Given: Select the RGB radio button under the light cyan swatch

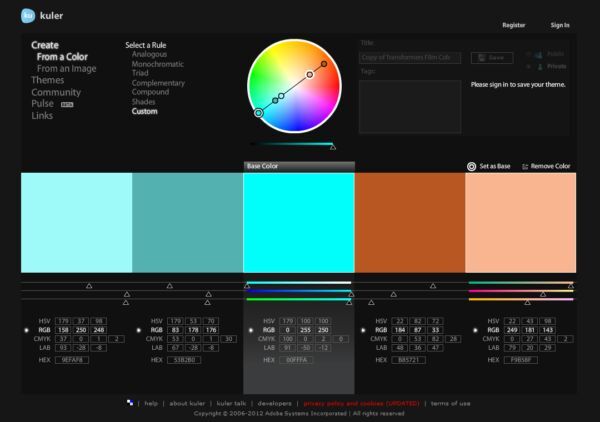Looking at the screenshot, I should (x=27, y=328).
